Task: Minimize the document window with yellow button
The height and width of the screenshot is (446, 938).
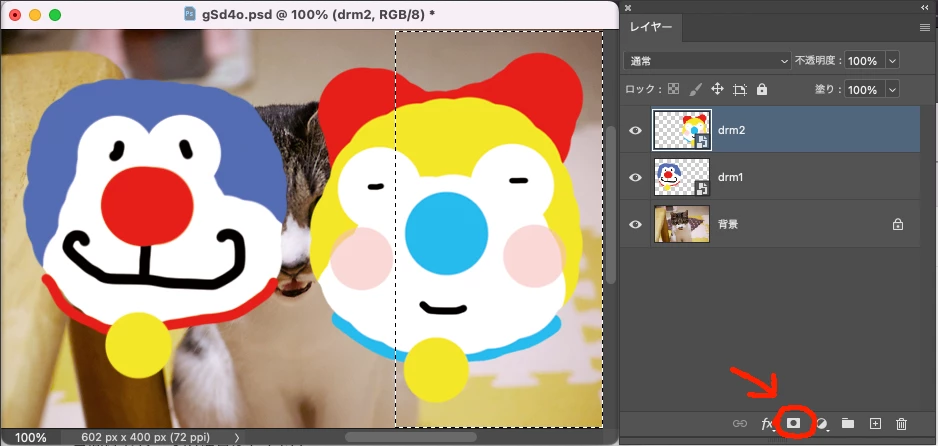Action: (35, 15)
